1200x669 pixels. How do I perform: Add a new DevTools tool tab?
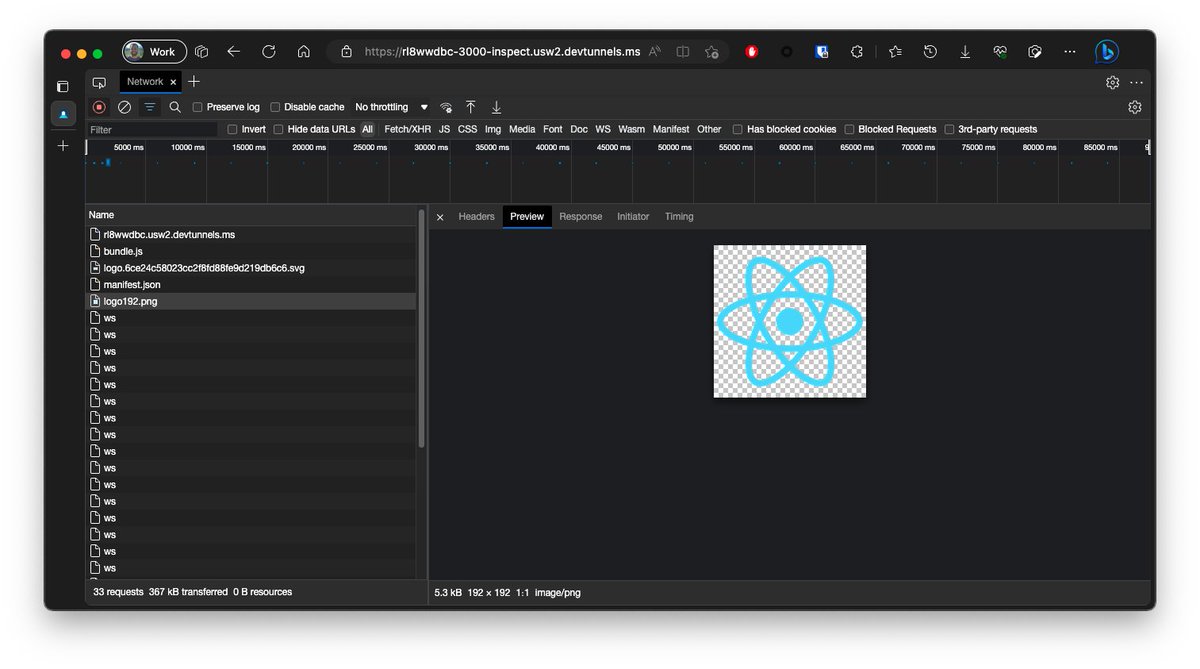pos(194,82)
